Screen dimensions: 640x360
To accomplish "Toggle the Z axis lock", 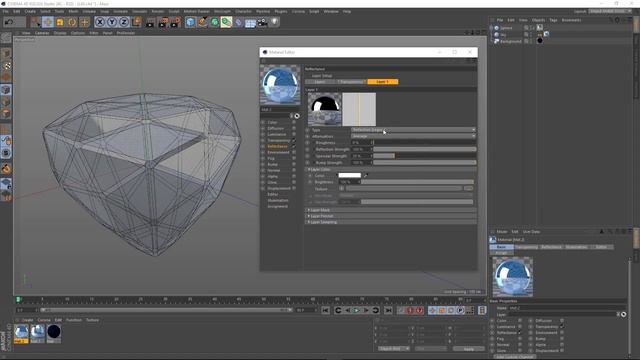I will tap(124, 22).
